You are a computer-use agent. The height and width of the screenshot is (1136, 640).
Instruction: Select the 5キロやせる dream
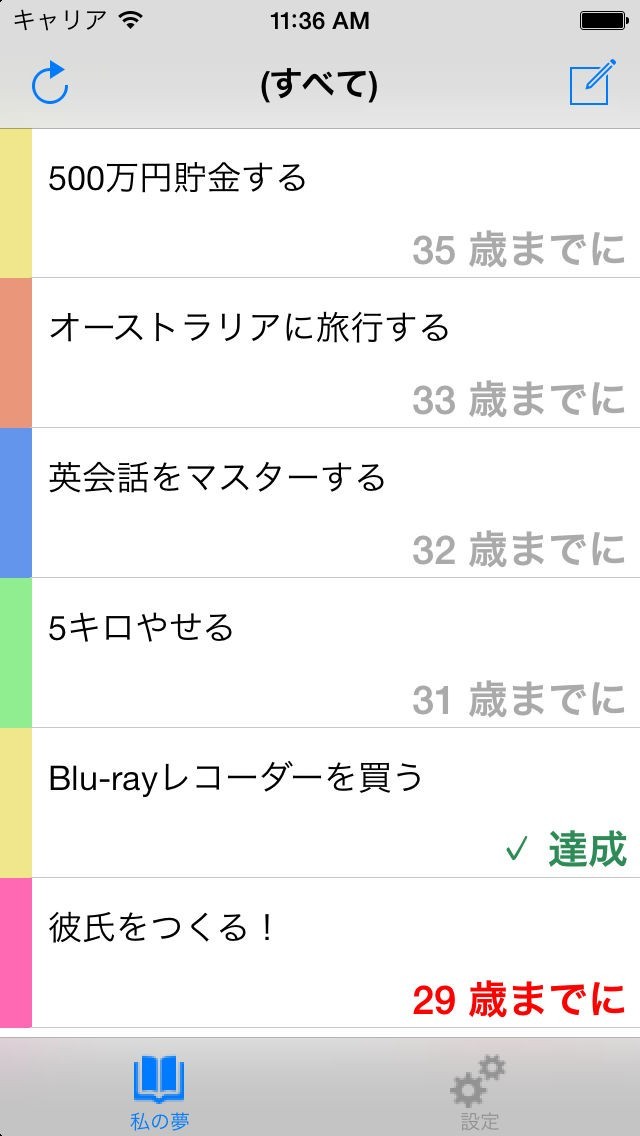coord(141,628)
